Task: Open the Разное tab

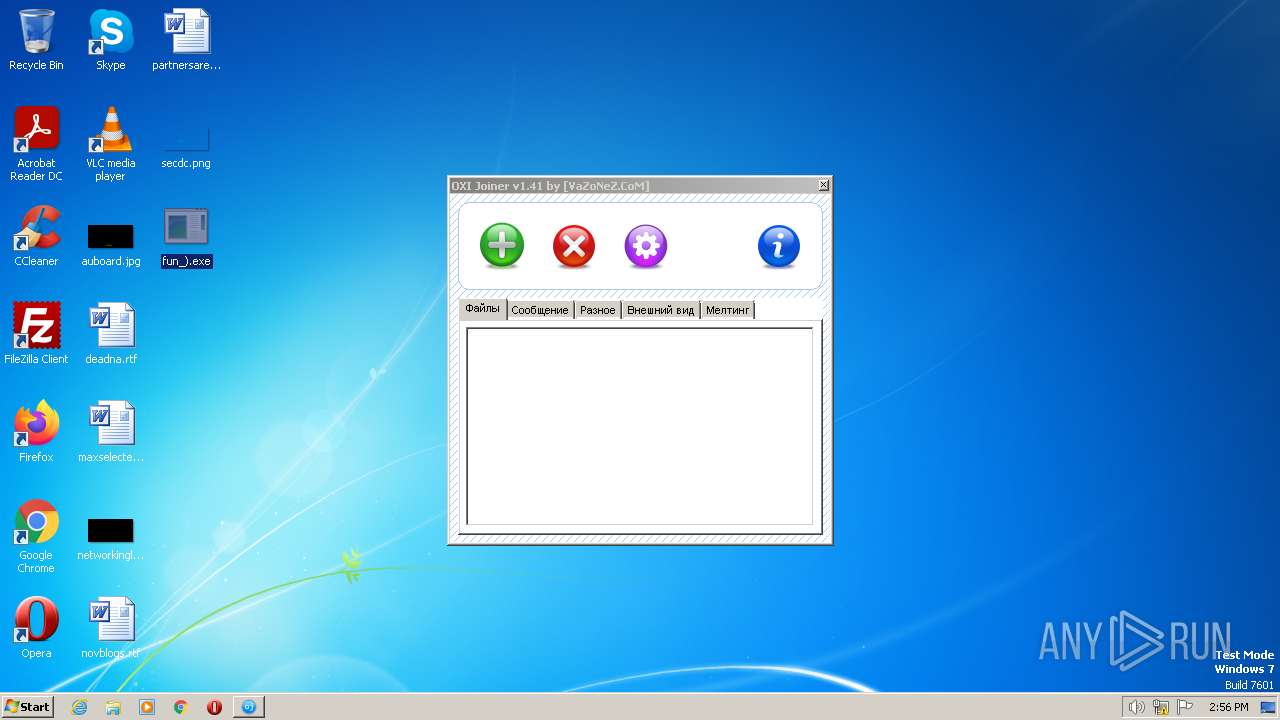Action: tap(598, 310)
